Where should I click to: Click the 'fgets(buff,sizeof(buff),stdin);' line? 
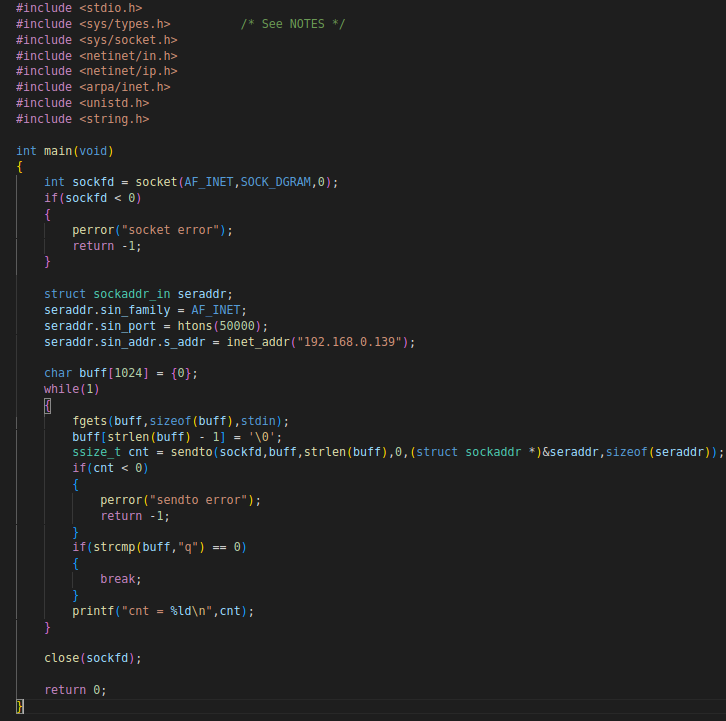point(181,421)
